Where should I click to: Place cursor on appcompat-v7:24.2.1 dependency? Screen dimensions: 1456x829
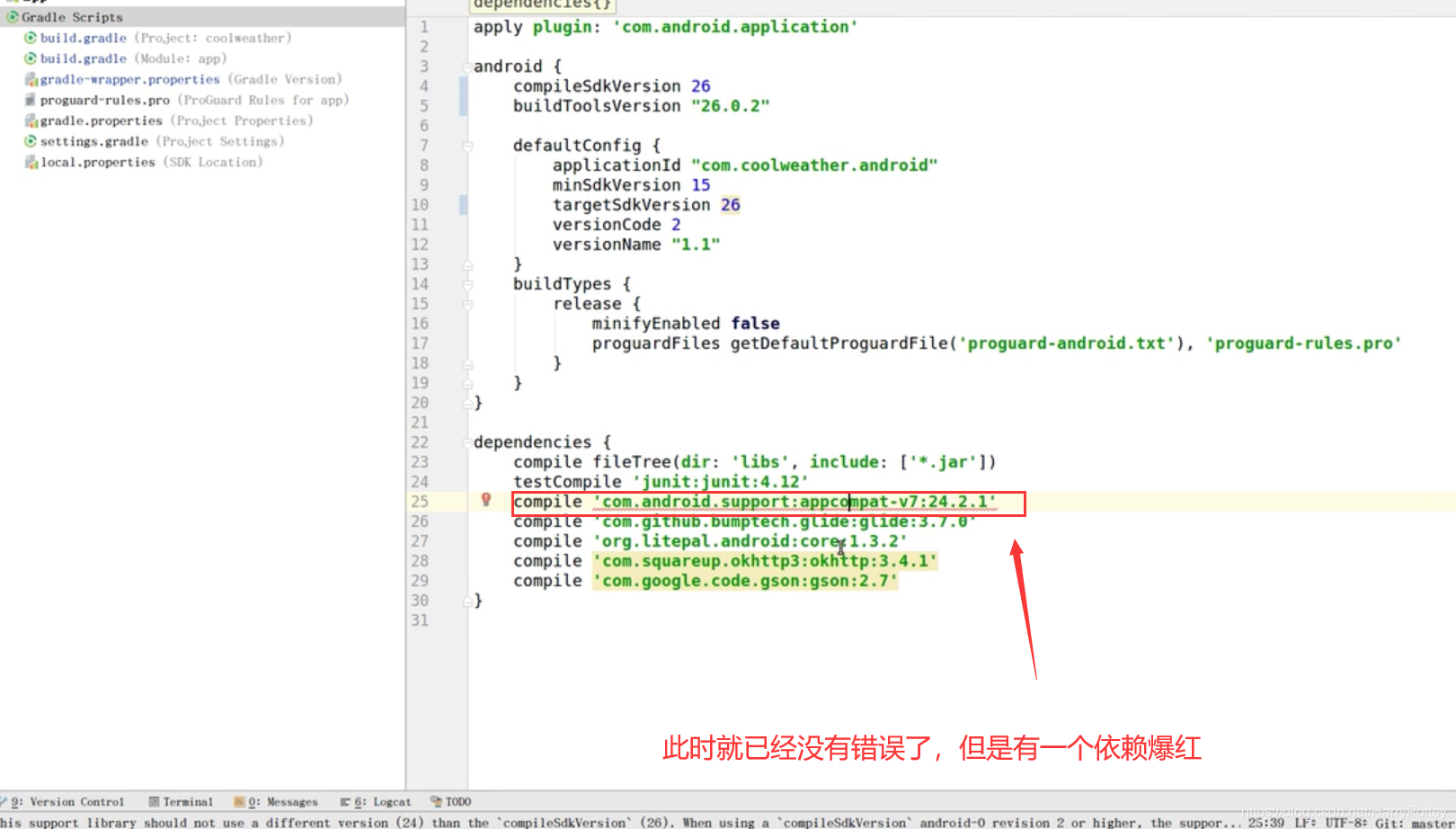click(795, 502)
